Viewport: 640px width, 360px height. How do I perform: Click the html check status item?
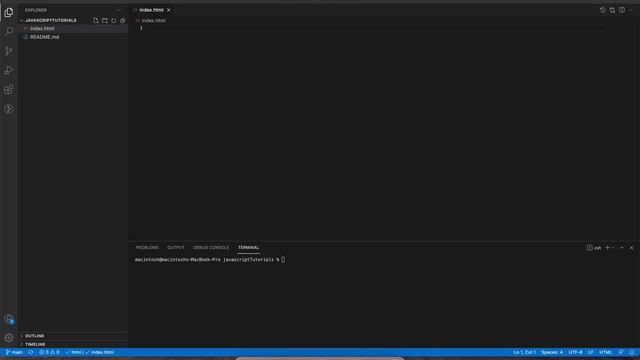74,352
